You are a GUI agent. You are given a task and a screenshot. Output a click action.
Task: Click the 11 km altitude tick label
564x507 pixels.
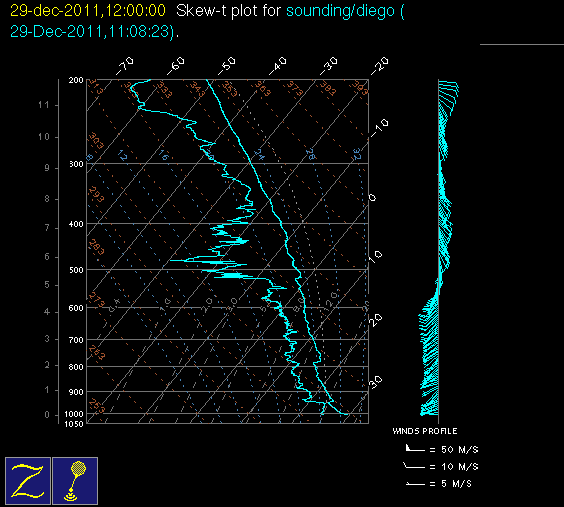click(x=44, y=105)
